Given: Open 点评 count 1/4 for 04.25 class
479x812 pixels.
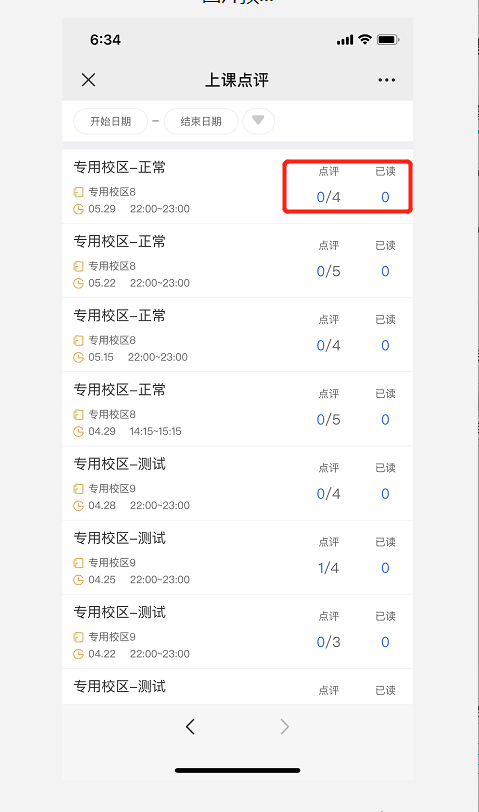Looking at the screenshot, I should (x=328, y=568).
